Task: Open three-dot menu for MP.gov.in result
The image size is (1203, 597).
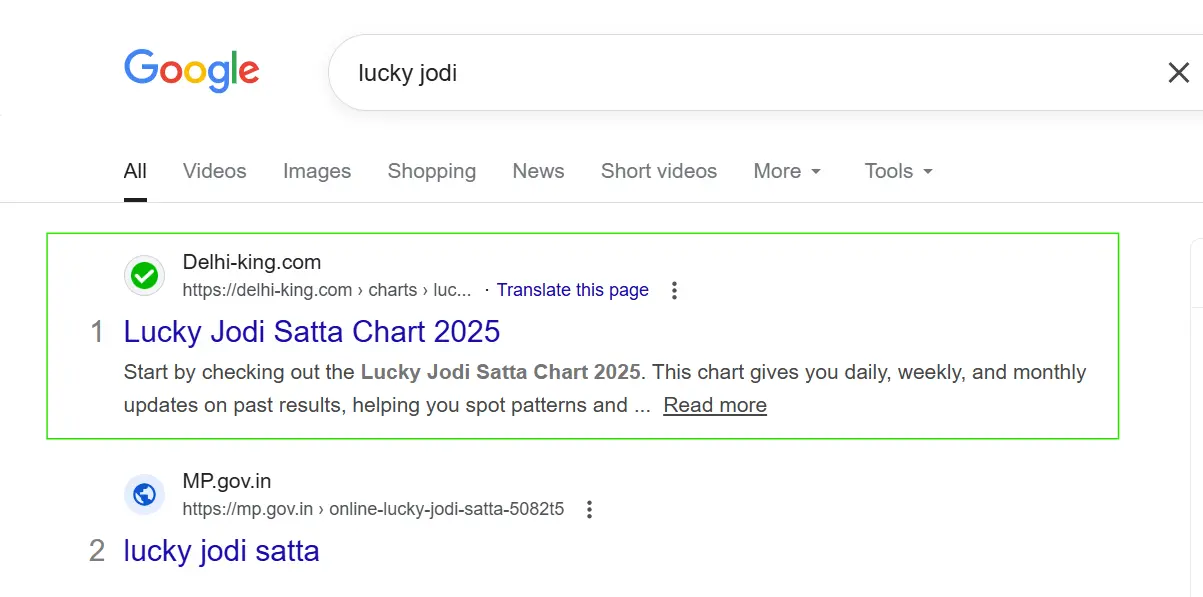Action: [589, 509]
